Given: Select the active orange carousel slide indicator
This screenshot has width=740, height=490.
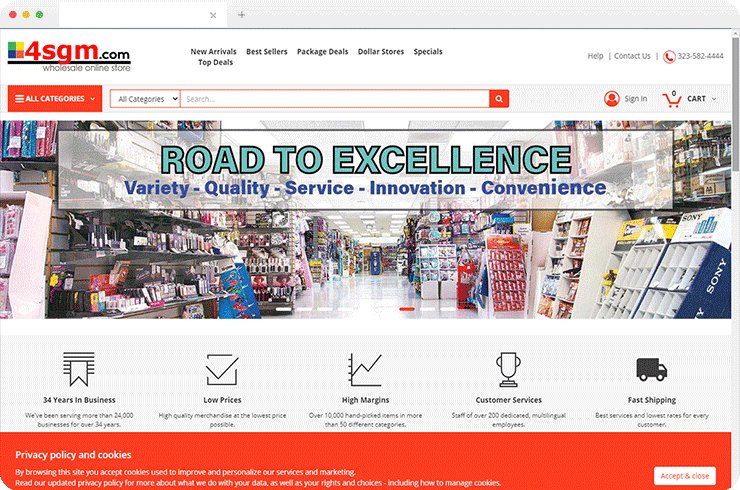Looking at the screenshot, I should [407, 309].
